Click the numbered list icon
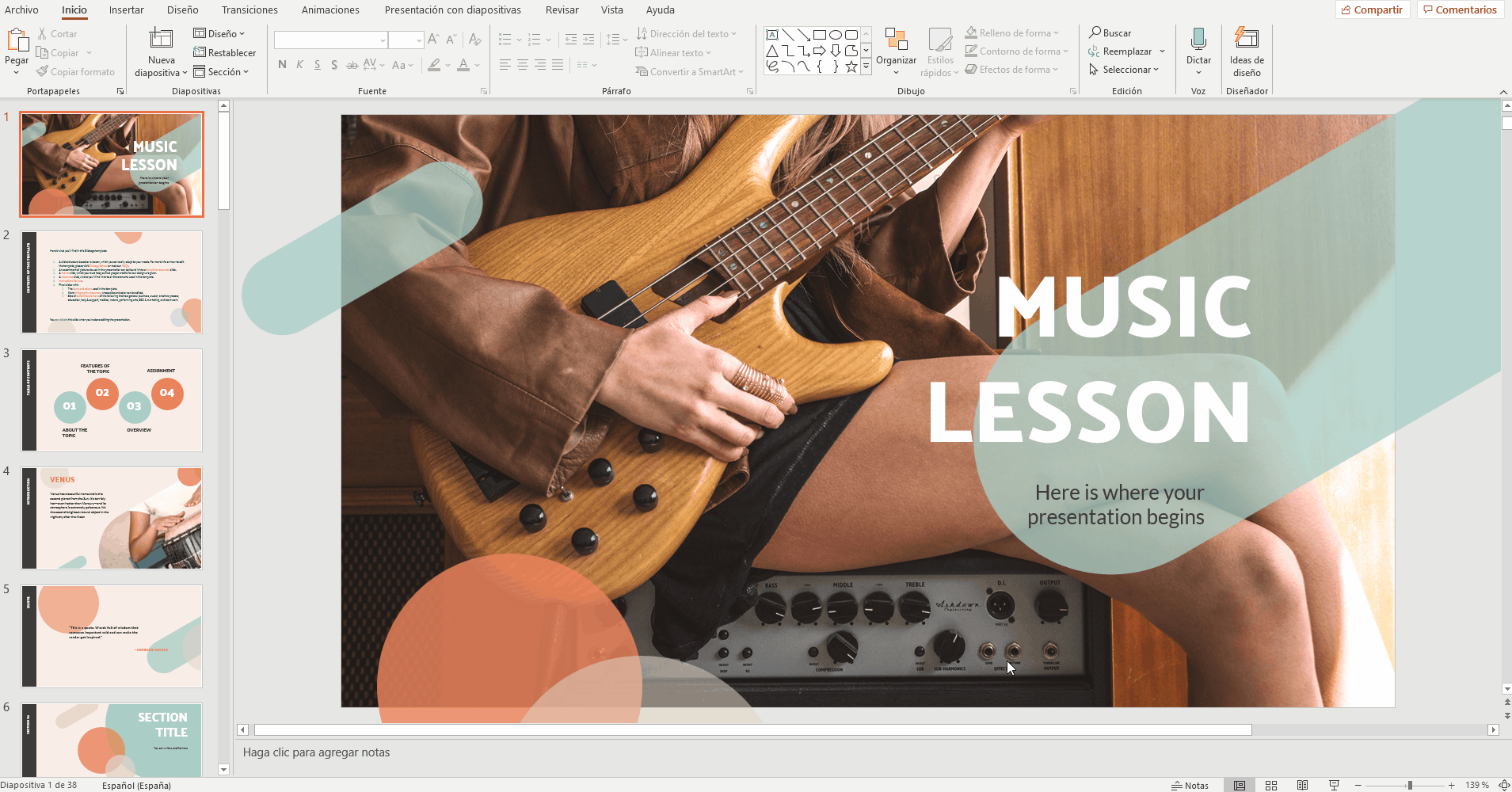The image size is (1512, 792). coord(534,40)
